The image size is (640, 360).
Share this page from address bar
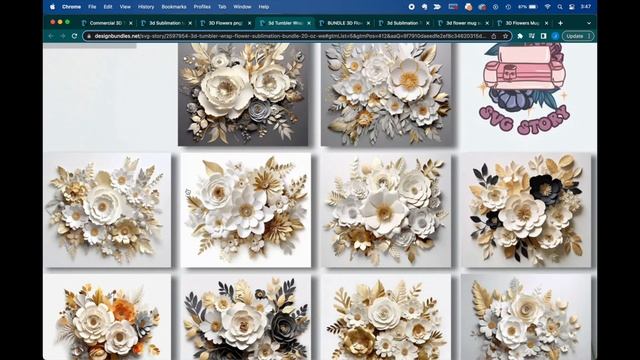click(x=493, y=36)
